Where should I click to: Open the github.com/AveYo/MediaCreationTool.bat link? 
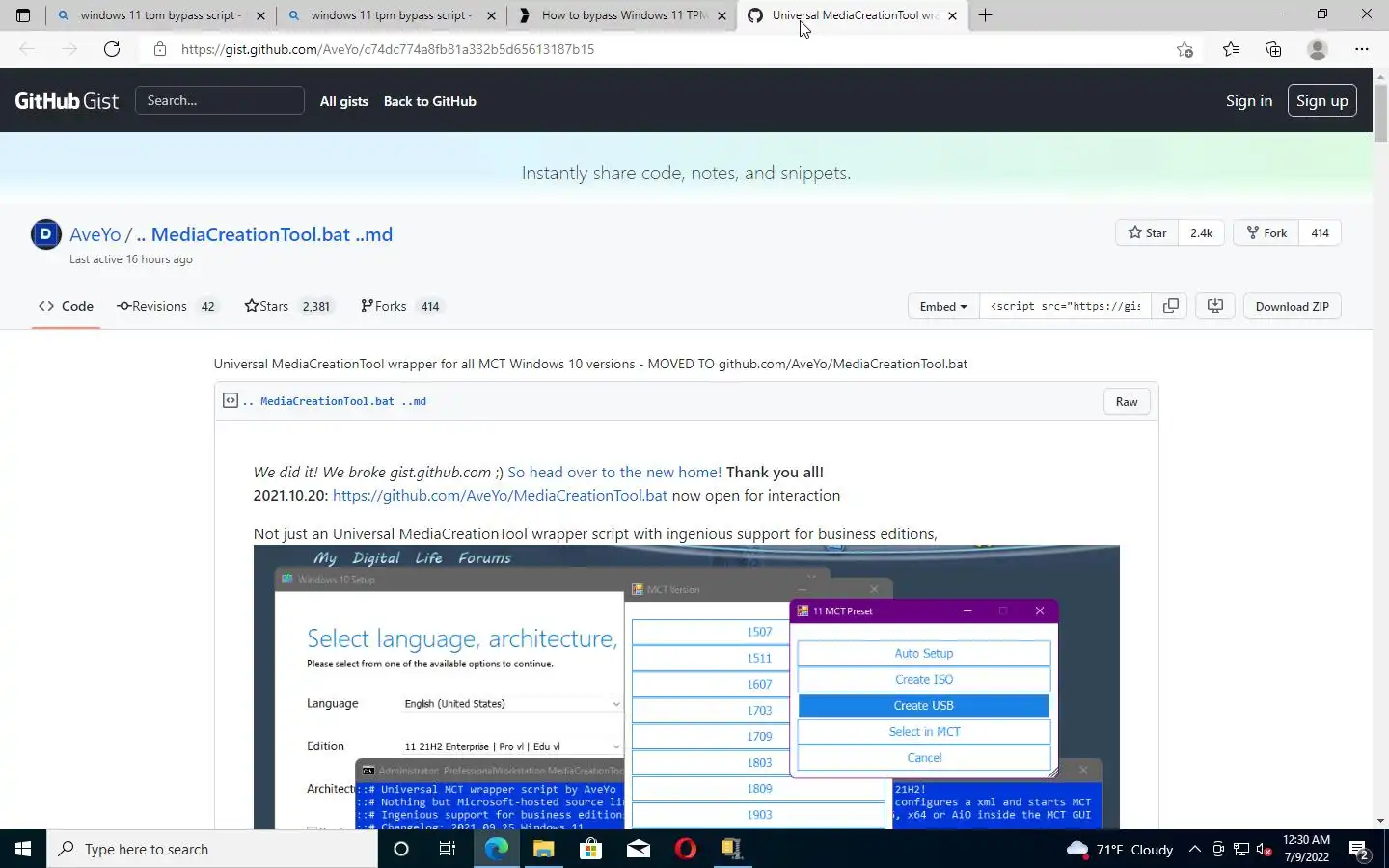click(x=500, y=495)
